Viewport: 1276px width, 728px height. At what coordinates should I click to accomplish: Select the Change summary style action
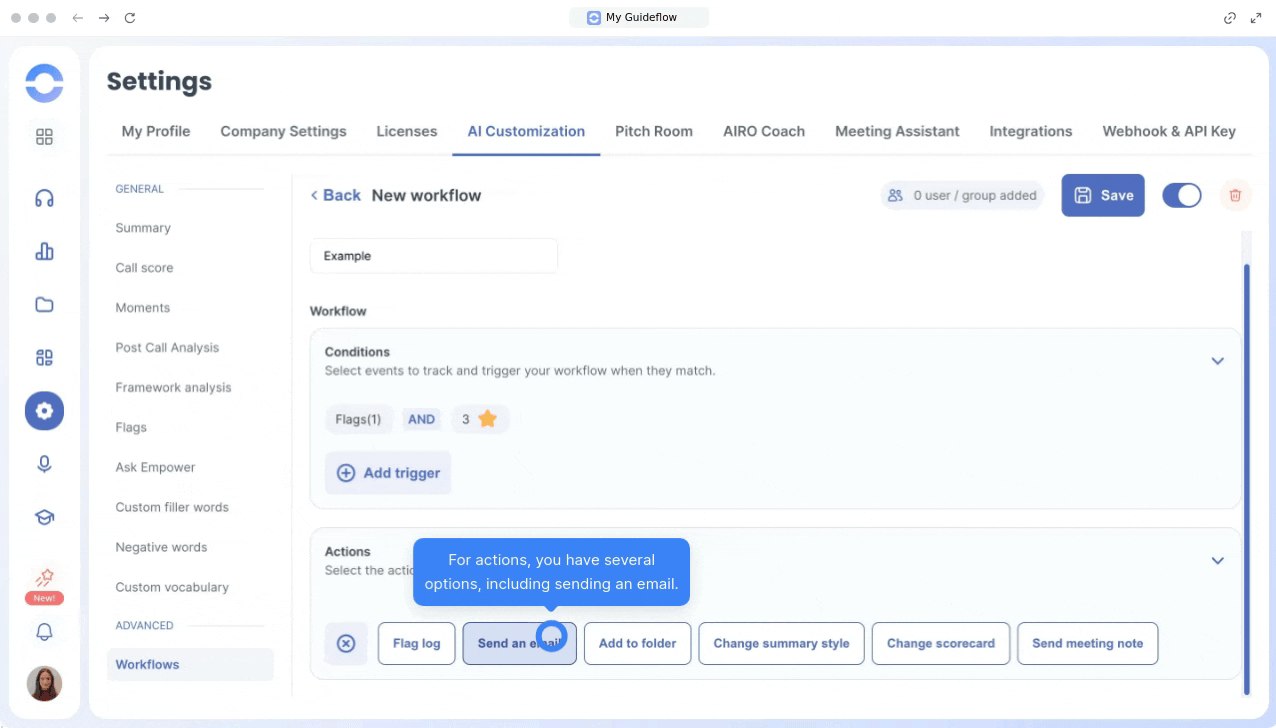click(x=781, y=643)
